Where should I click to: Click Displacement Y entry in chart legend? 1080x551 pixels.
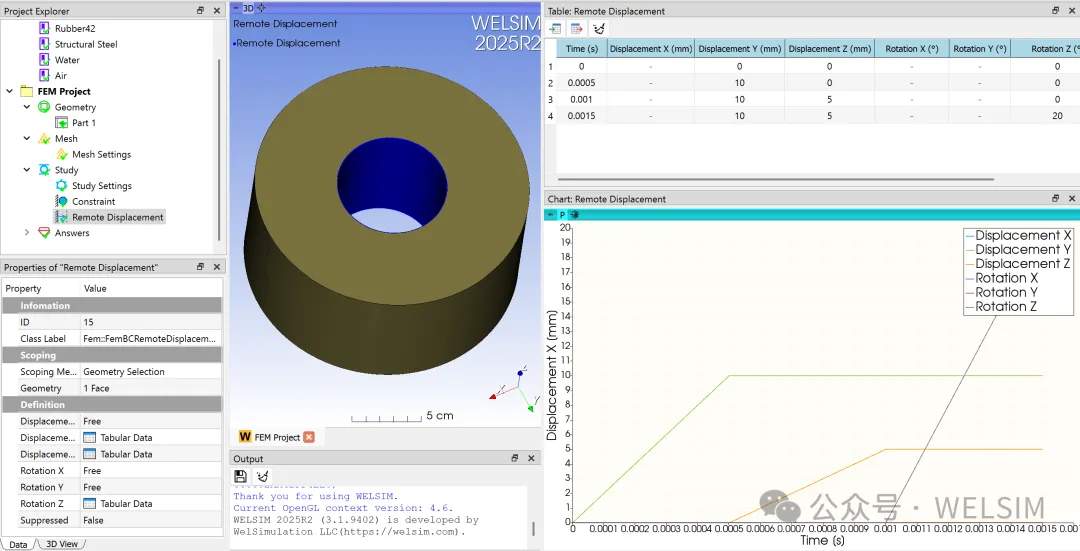coord(1018,249)
